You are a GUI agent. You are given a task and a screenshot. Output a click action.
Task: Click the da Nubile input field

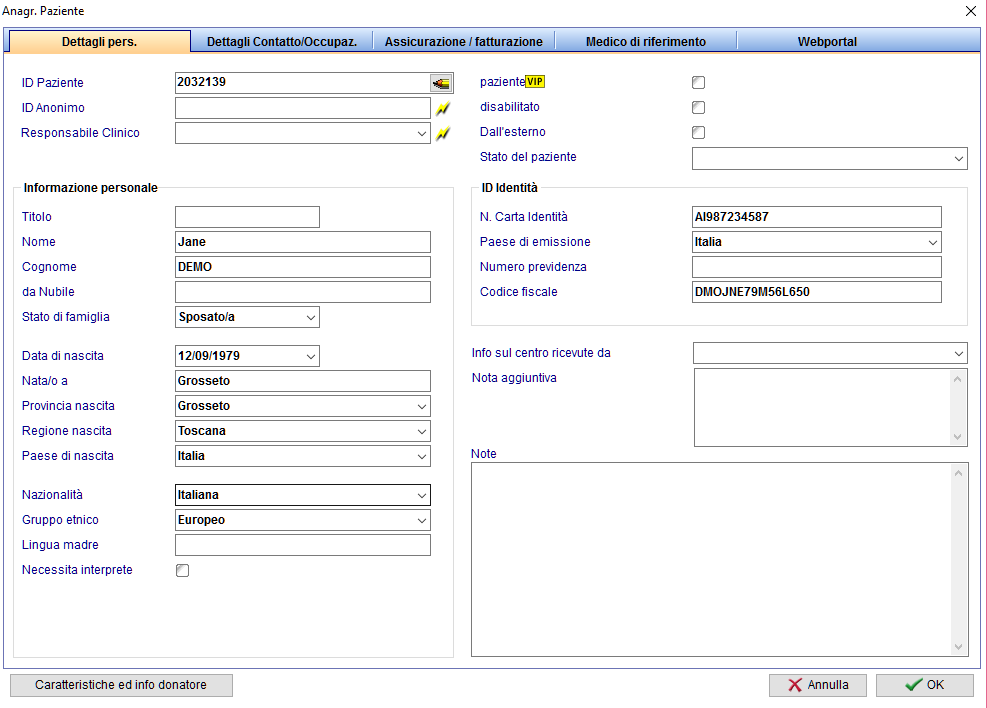[303, 292]
